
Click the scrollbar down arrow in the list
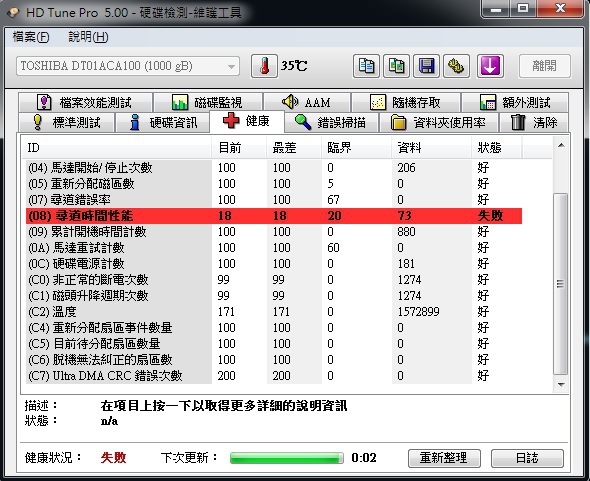tap(561, 384)
